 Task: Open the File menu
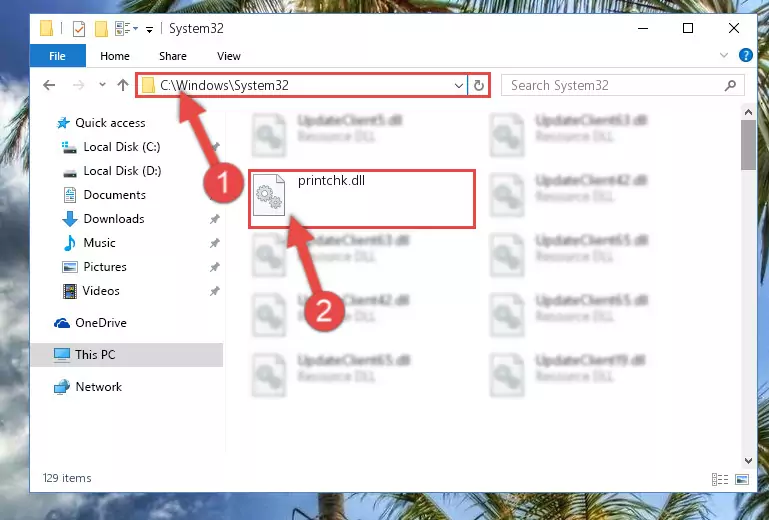pos(57,56)
